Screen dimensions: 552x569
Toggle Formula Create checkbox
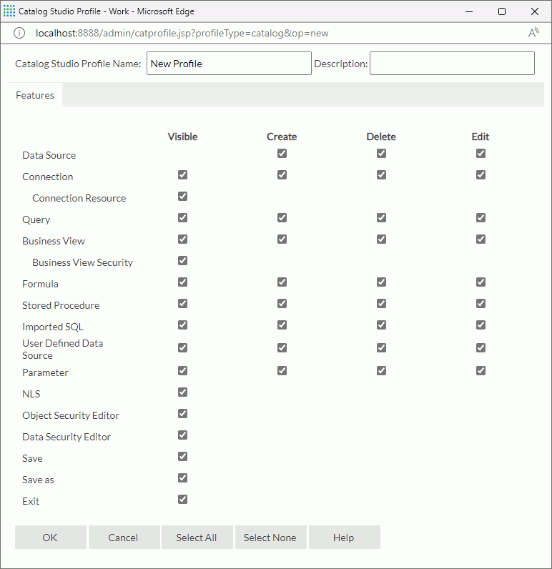coord(282,282)
